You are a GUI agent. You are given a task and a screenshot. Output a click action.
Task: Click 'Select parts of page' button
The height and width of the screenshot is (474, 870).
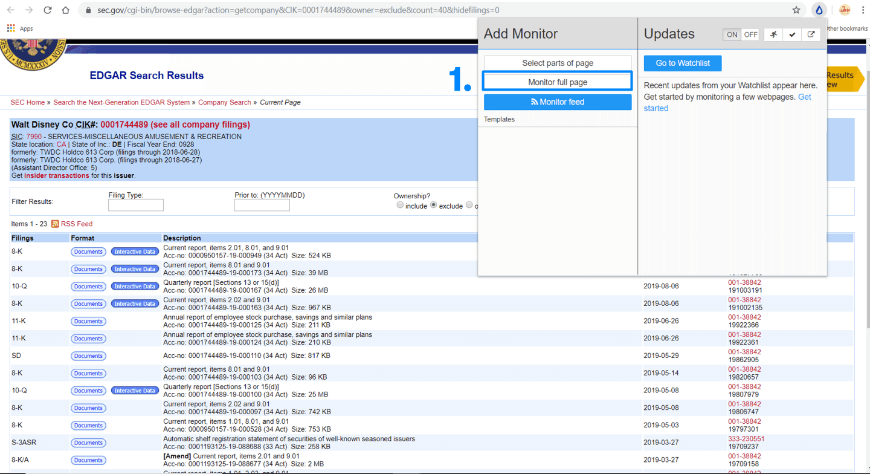point(557,63)
